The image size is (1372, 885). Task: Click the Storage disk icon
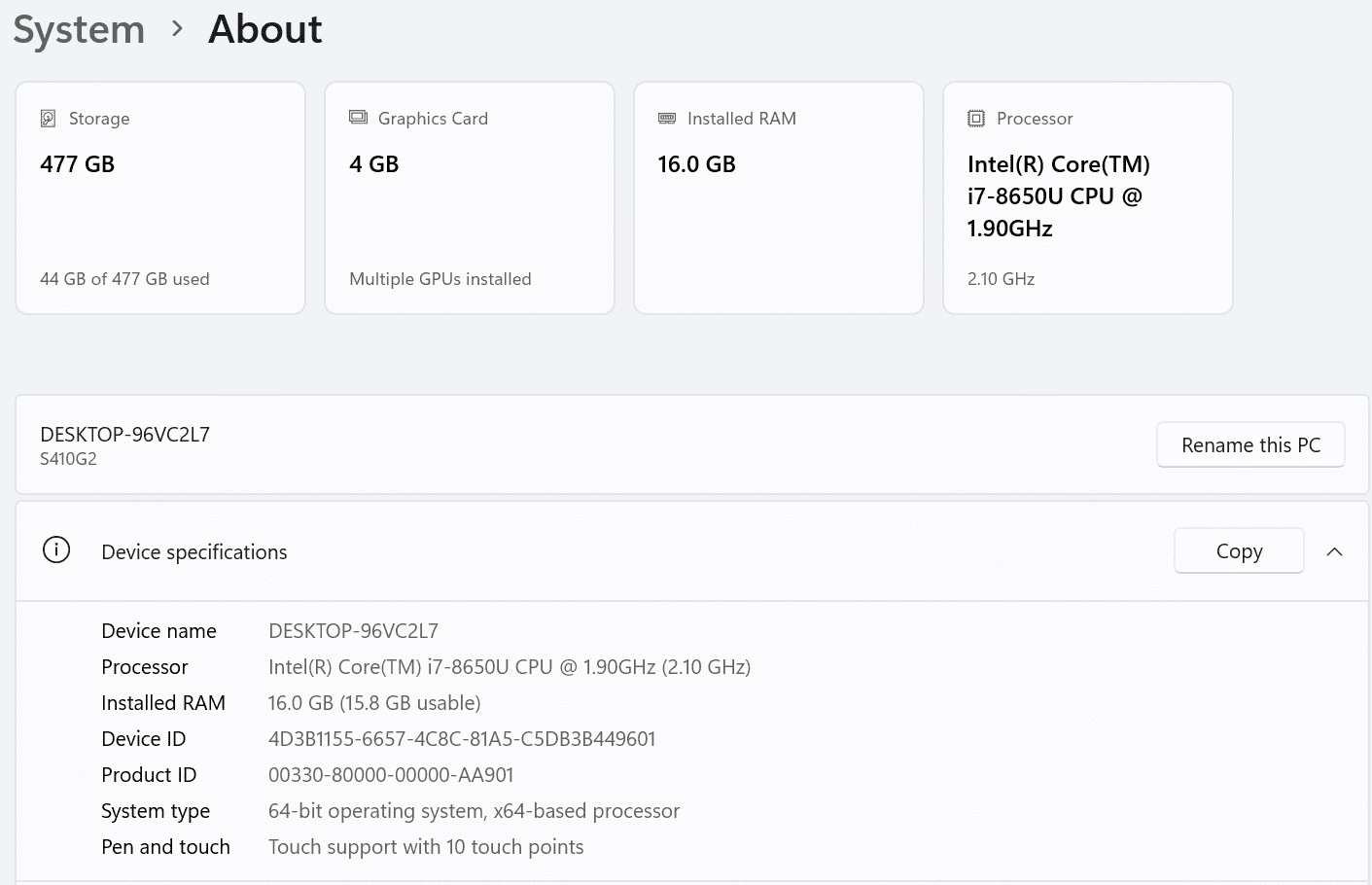pyautogui.click(x=48, y=119)
